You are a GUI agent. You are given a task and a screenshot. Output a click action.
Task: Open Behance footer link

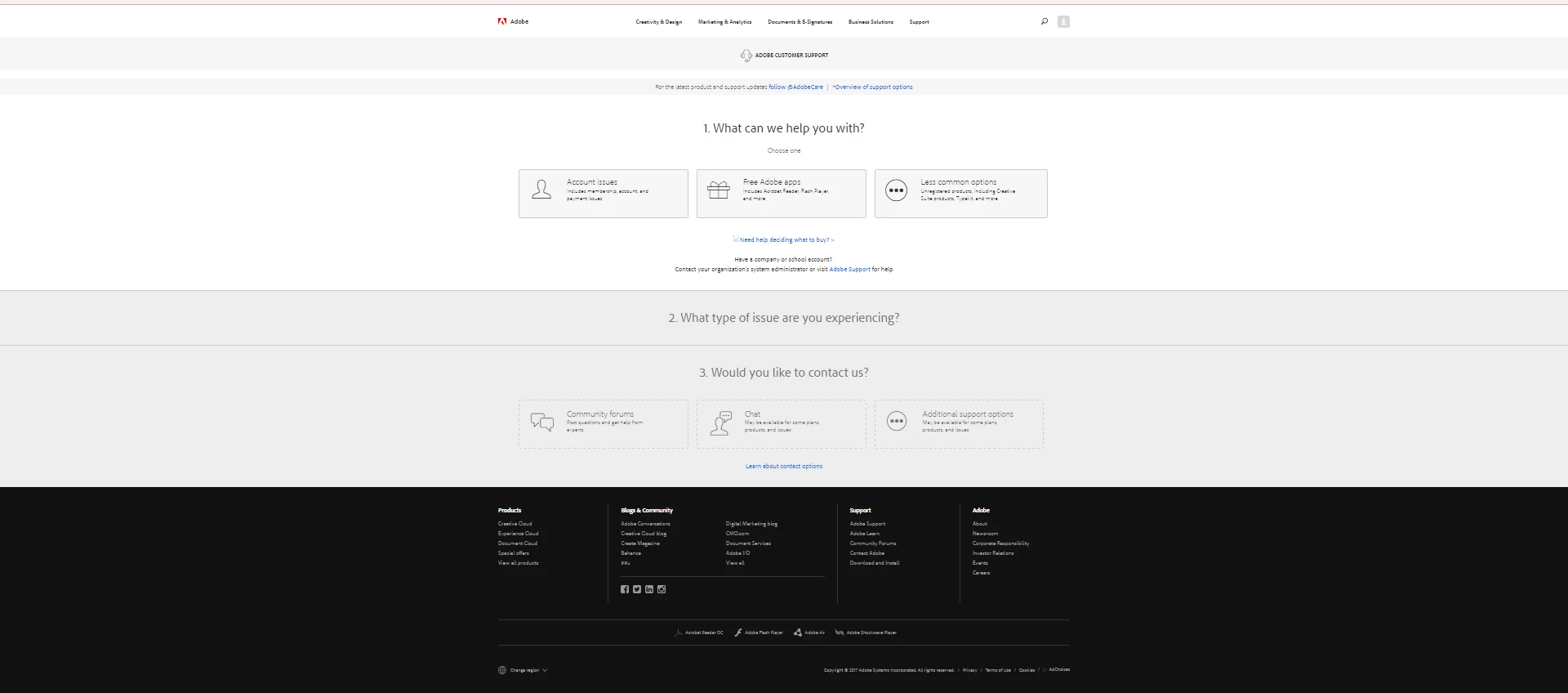pos(631,553)
